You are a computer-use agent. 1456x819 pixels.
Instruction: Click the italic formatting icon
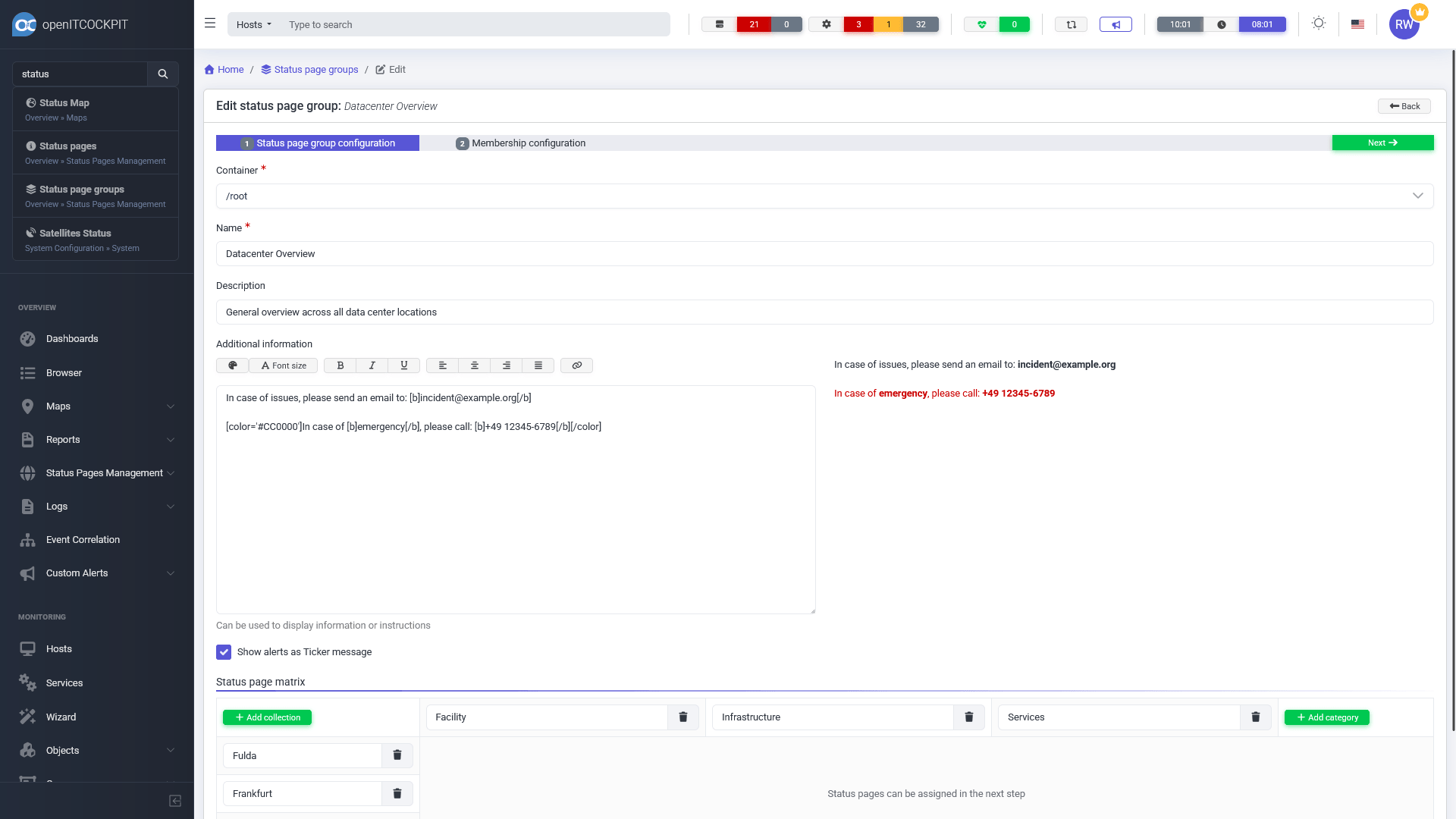[x=372, y=366]
